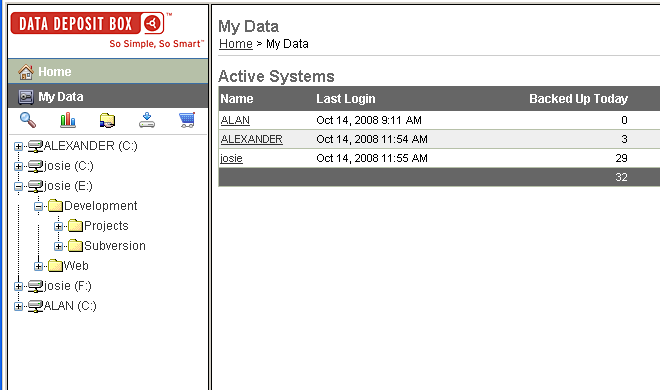Click the Data Deposit Box logo
This screenshot has width=662, height=390.
(x=87, y=23)
